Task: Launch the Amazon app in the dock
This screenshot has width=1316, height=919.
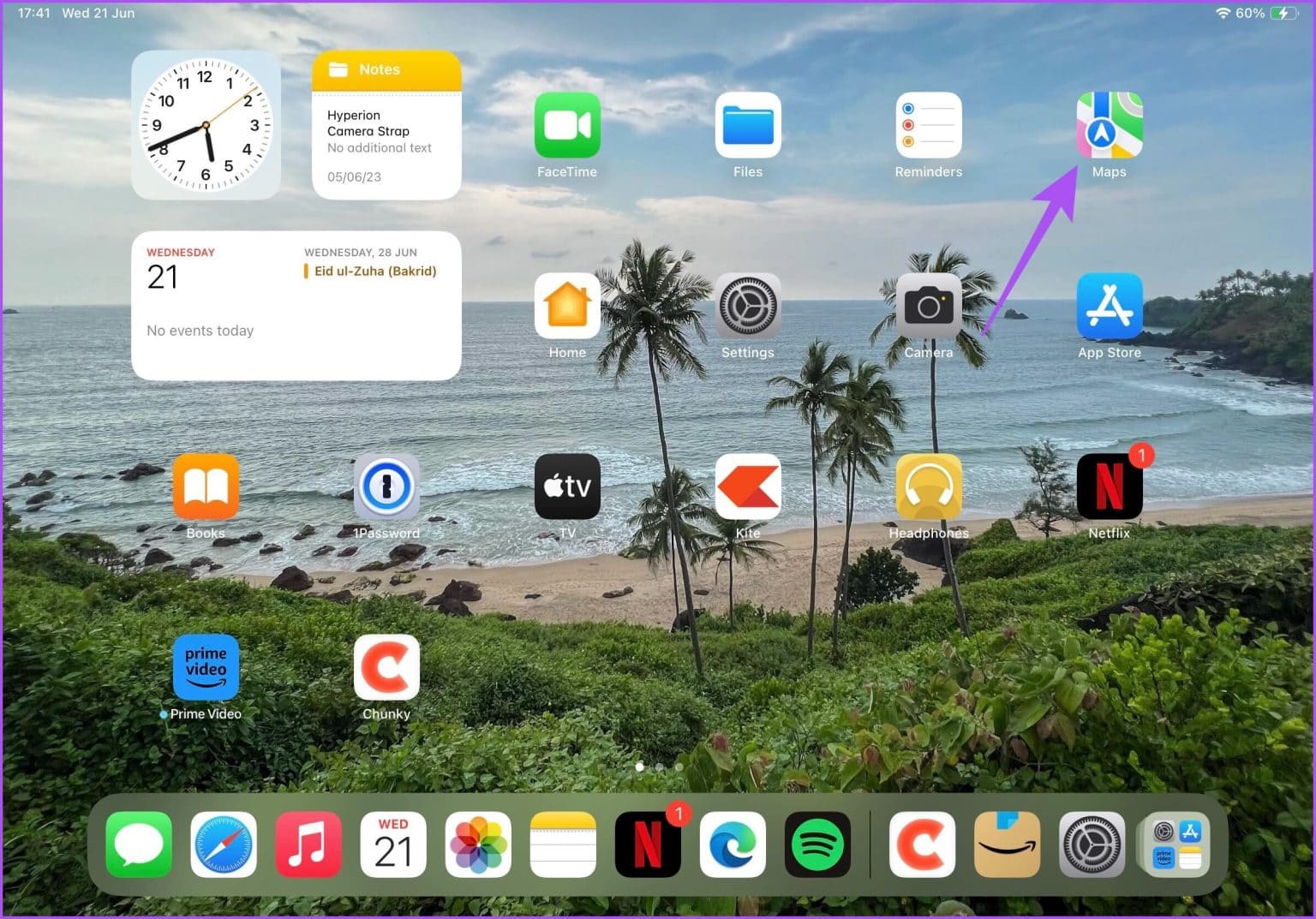Action: pyautogui.click(x=1008, y=844)
